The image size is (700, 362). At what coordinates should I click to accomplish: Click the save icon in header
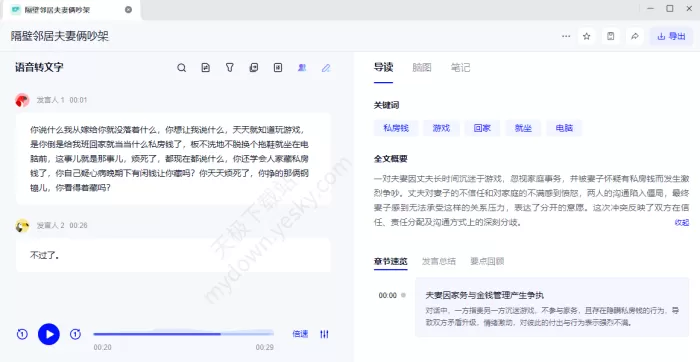(611, 37)
